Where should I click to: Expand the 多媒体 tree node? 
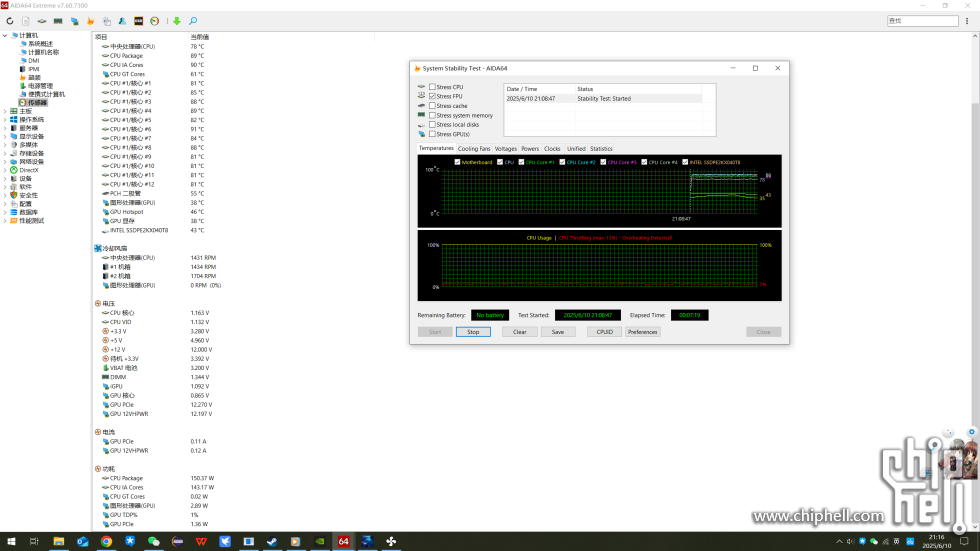pos(5,145)
